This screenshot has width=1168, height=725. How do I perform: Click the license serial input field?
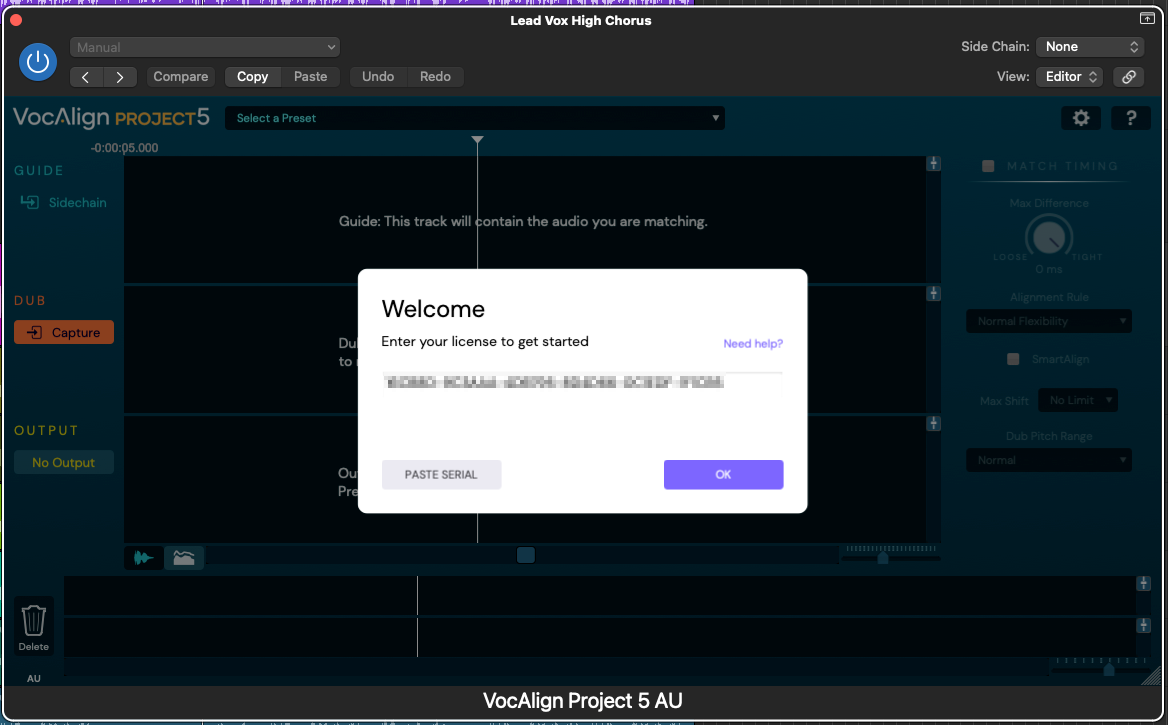click(581, 382)
